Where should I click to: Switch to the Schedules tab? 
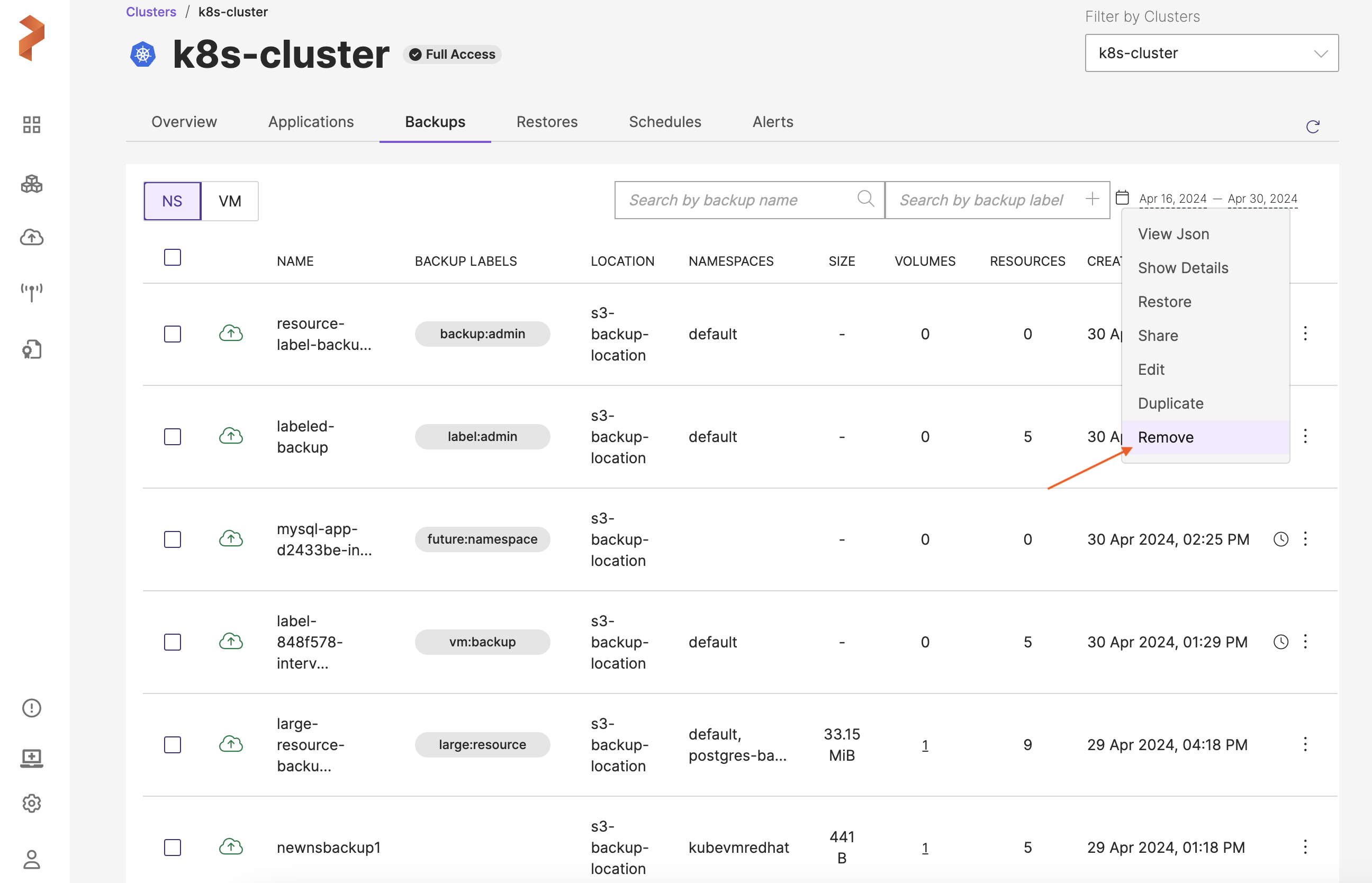pos(664,122)
